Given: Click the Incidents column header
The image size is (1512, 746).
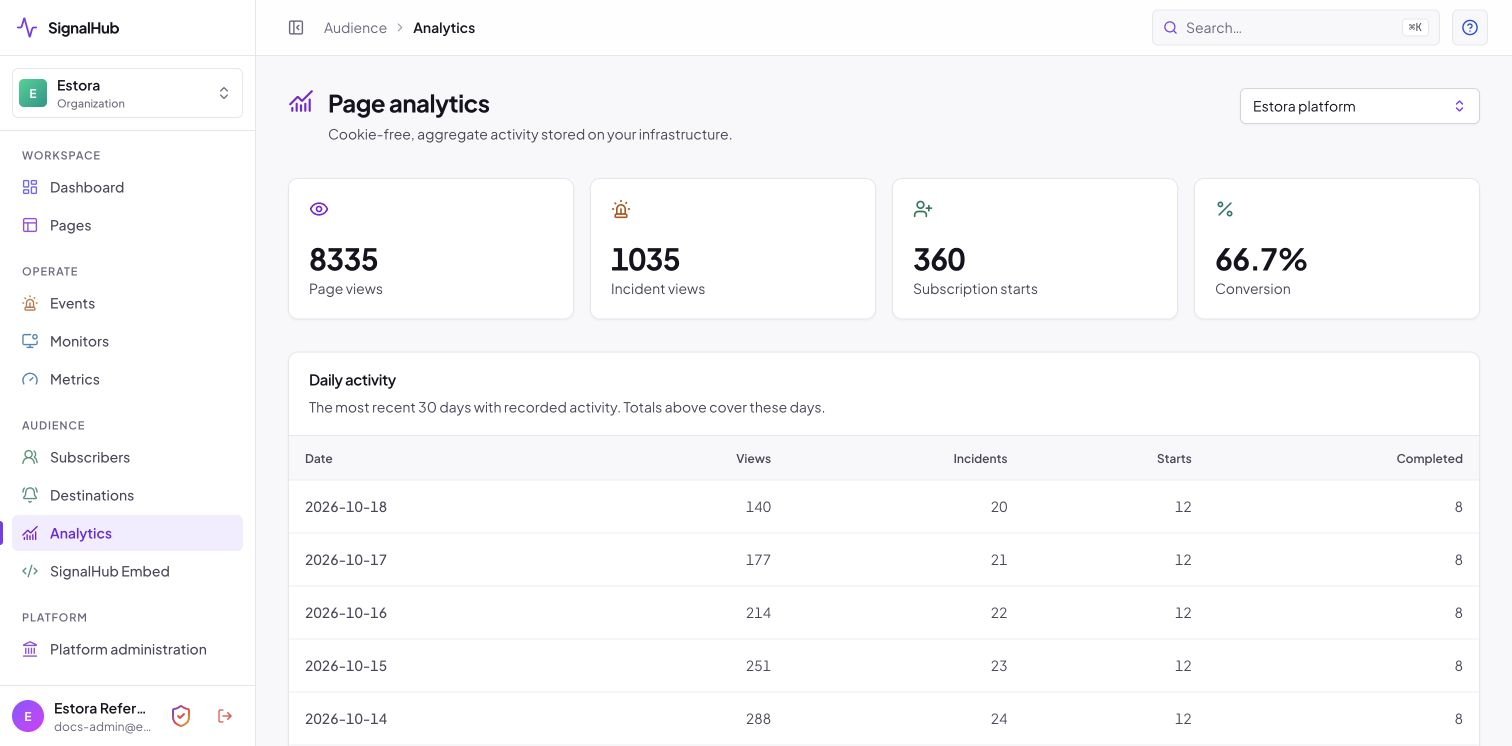Looking at the screenshot, I should pos(980,458).
